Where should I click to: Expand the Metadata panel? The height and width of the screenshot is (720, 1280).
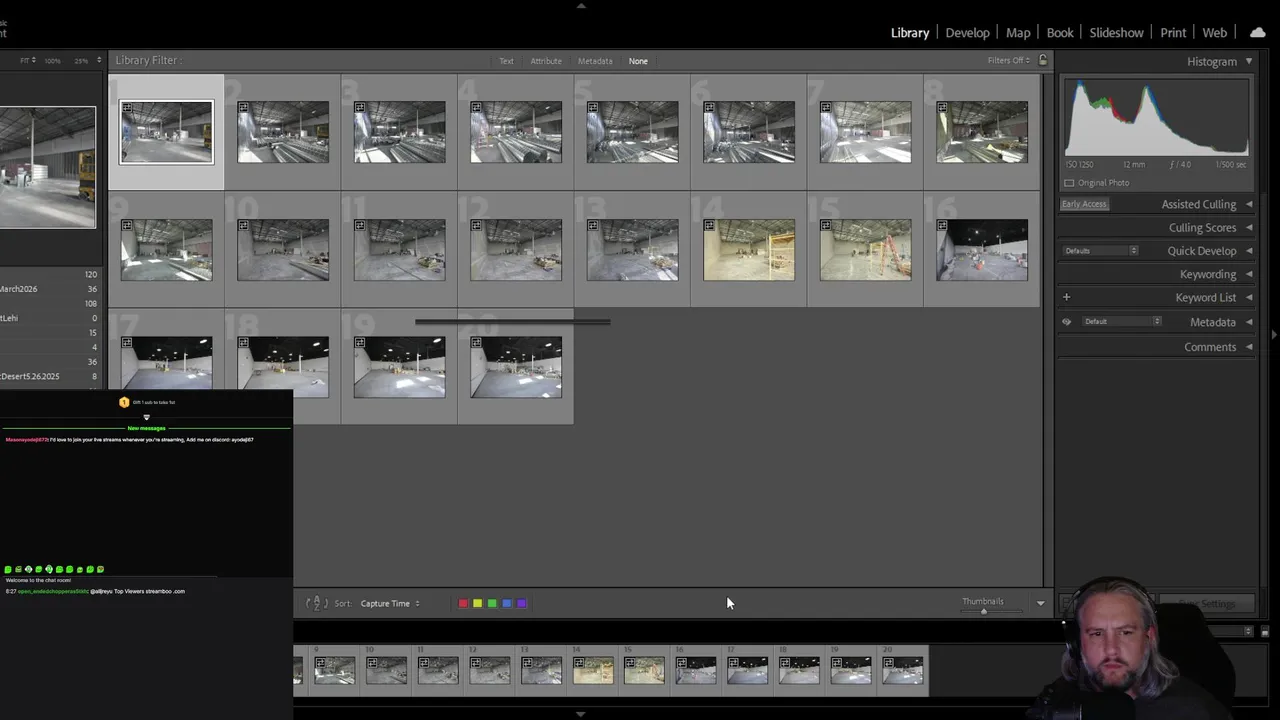(x=1249, y=322)
